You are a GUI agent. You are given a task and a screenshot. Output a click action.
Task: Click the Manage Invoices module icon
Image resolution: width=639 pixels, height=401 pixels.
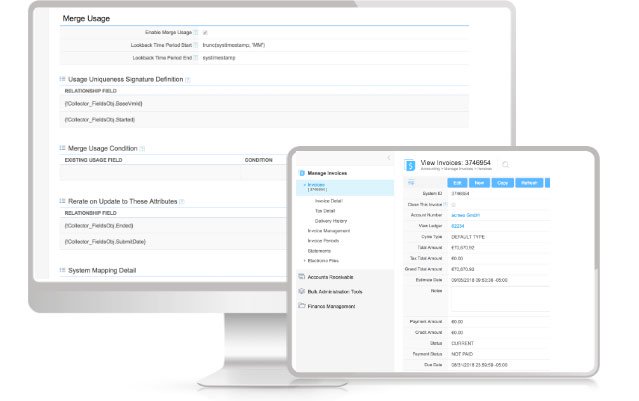302,173
